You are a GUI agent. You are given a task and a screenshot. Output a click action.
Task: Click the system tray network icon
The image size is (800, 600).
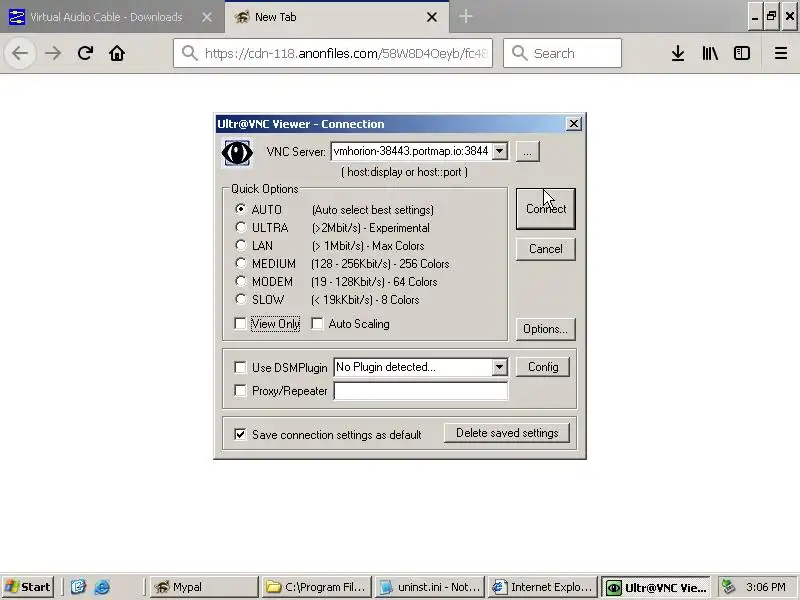pyautogui.click(x=728, y=587)
